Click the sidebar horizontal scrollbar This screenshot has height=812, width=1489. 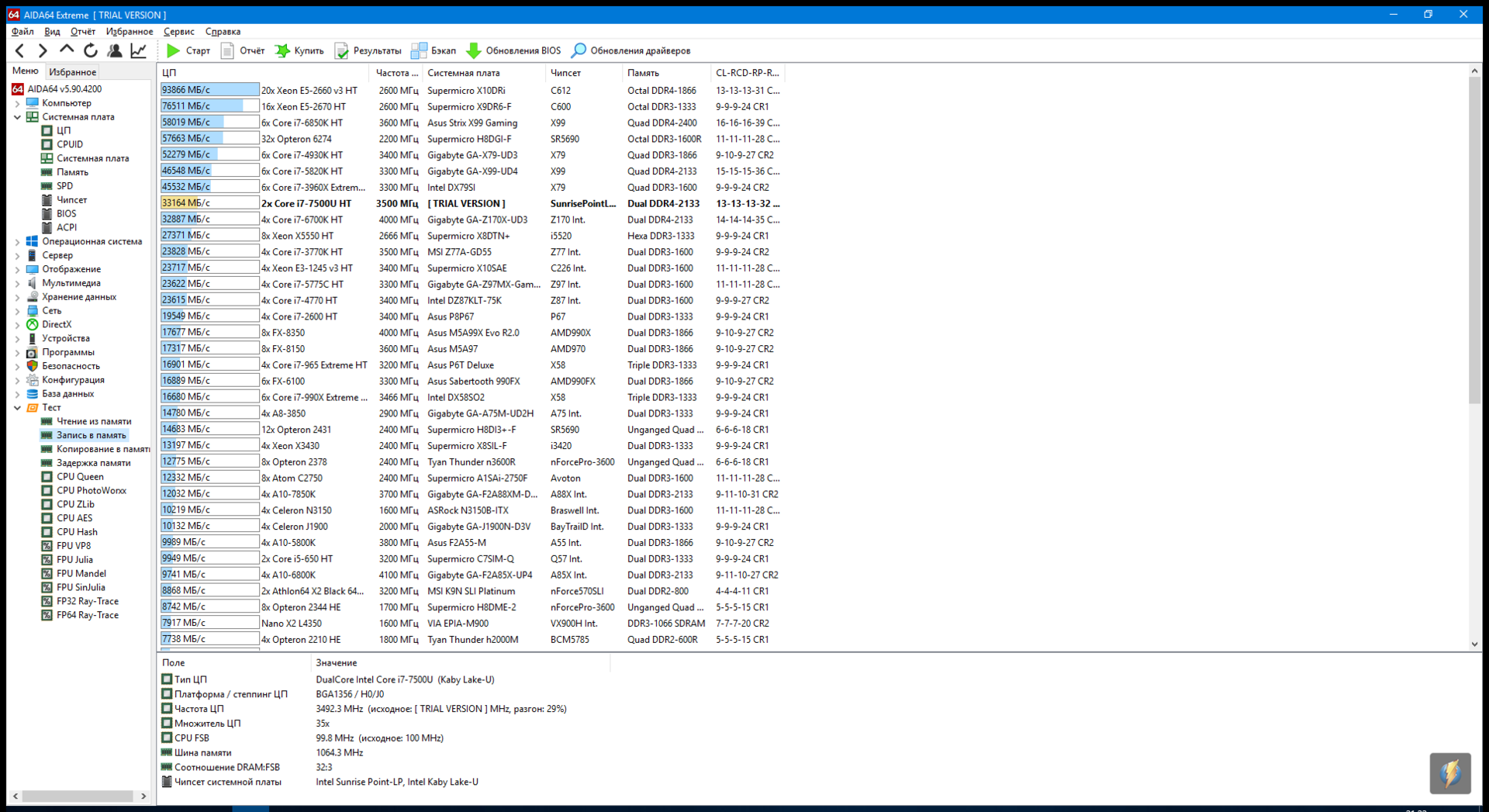coord(79,796)
